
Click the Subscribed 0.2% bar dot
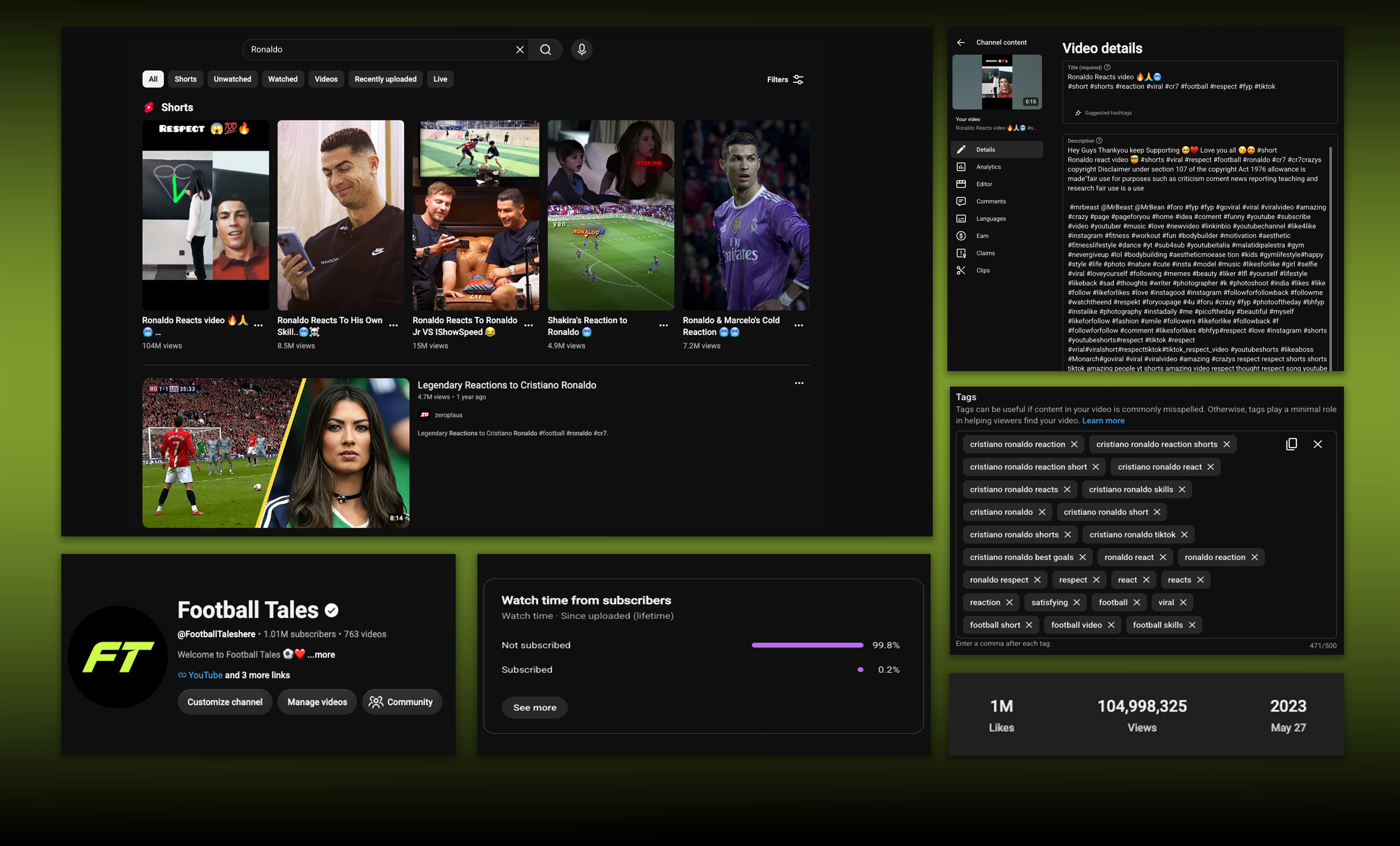[x=860, y=670]
